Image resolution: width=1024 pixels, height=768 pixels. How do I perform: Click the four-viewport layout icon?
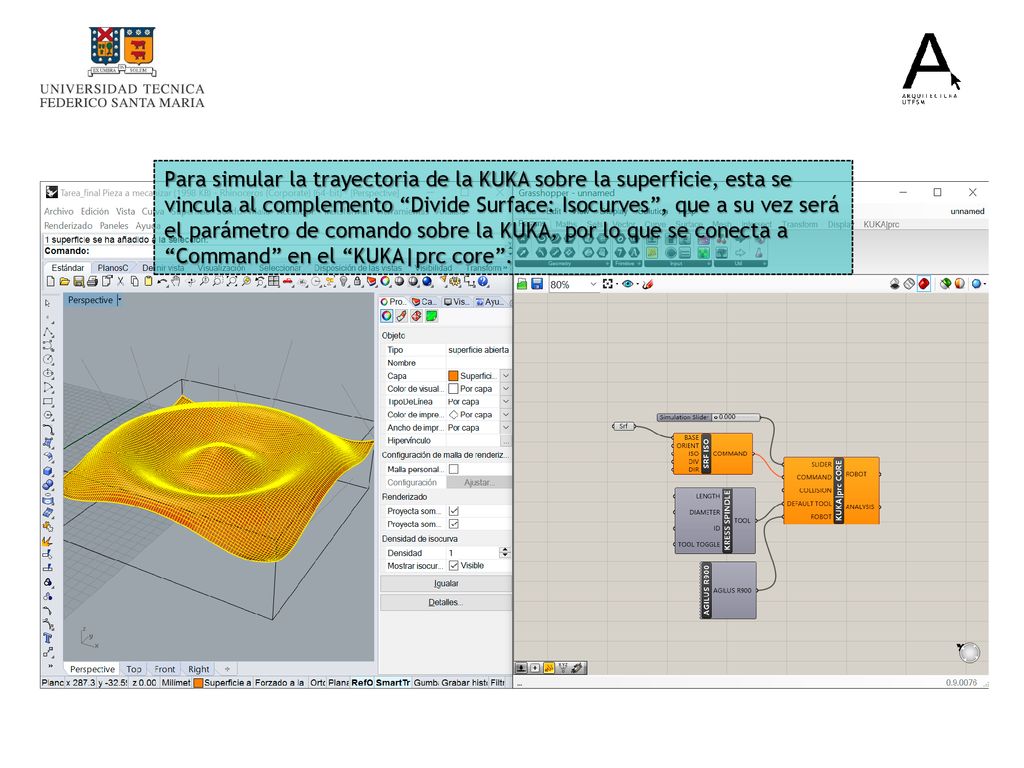273,281
